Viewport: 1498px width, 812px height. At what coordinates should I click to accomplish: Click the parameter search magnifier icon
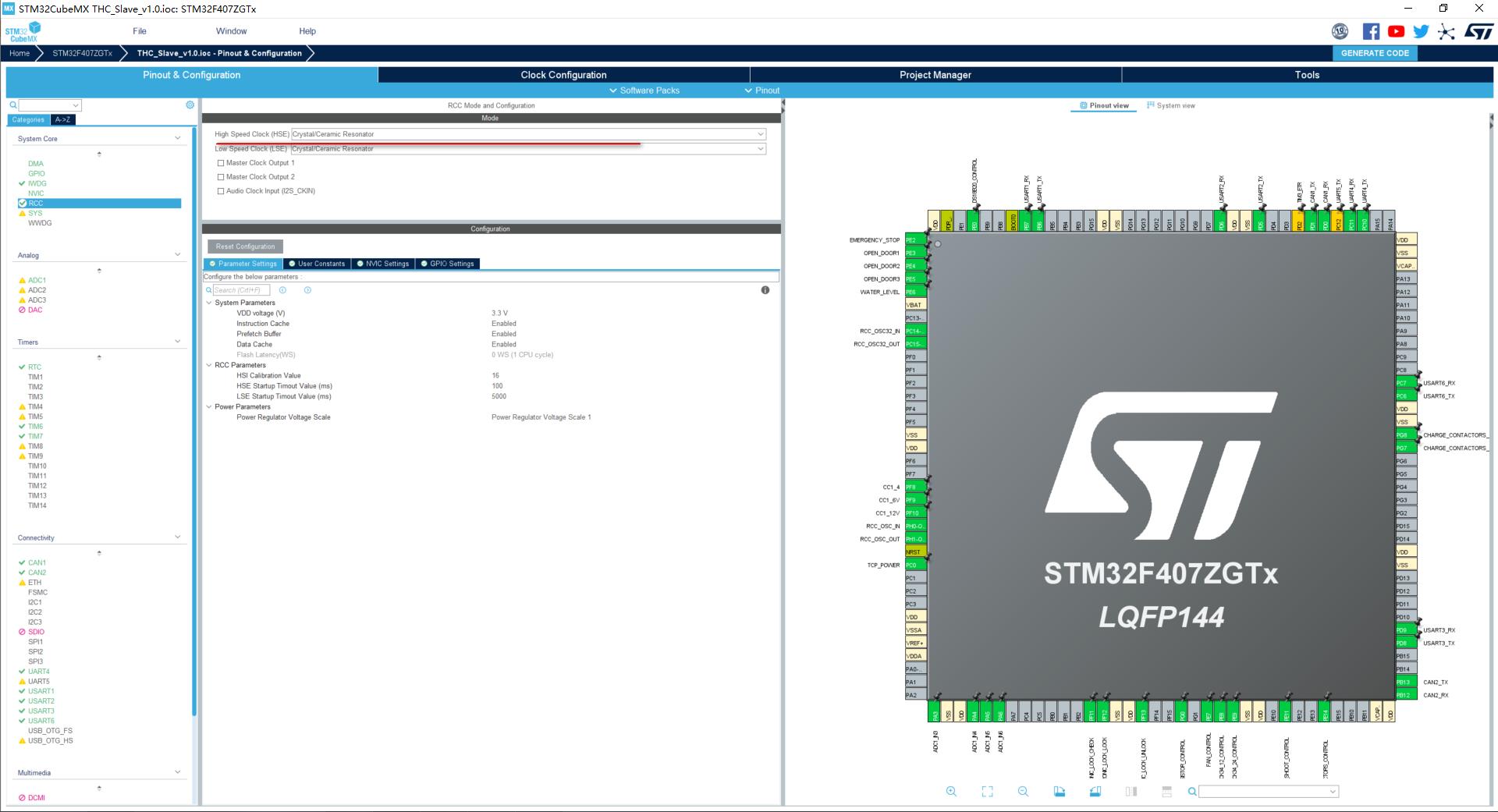pyautogui.click(x=208, y=290)
